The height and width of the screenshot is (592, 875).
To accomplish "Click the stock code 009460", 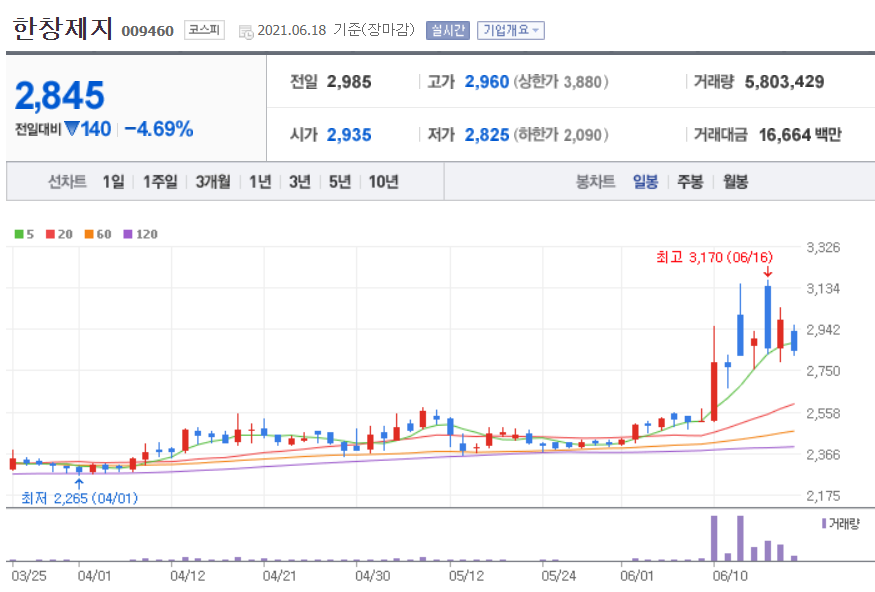I will tap(147, 31).
